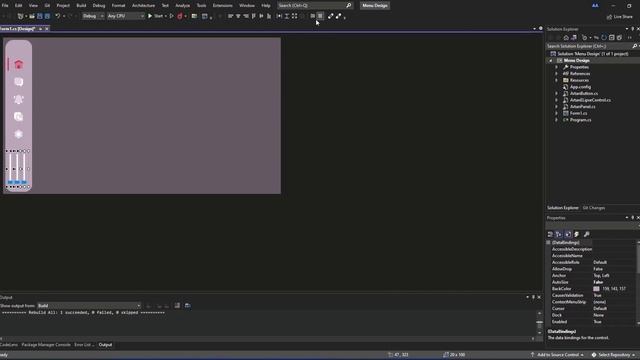Screen dimensions: 640x360
Task: Click the settings gear icon in the form's sidebar
Action: click(x=18, y=134)
